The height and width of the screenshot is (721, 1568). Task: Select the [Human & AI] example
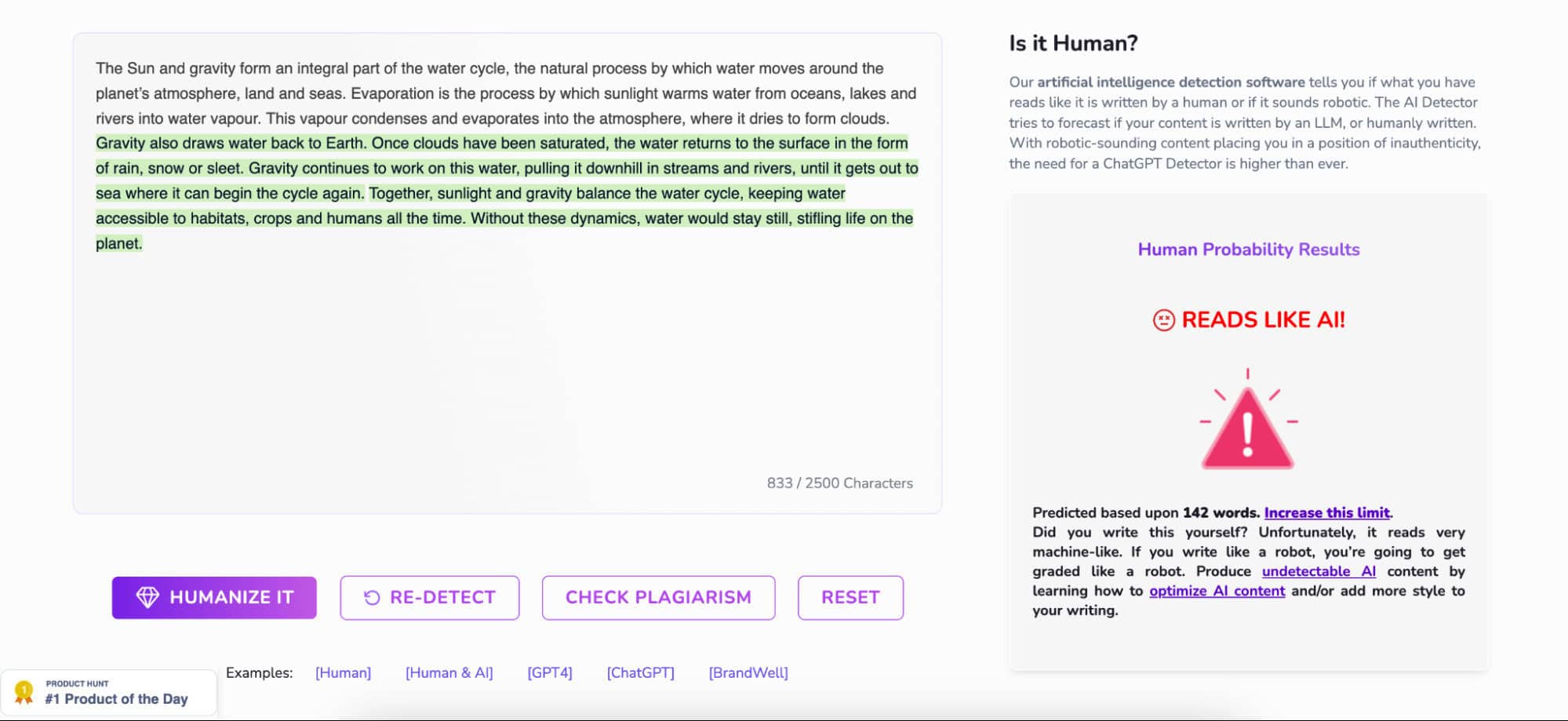(x=450, y=672)
